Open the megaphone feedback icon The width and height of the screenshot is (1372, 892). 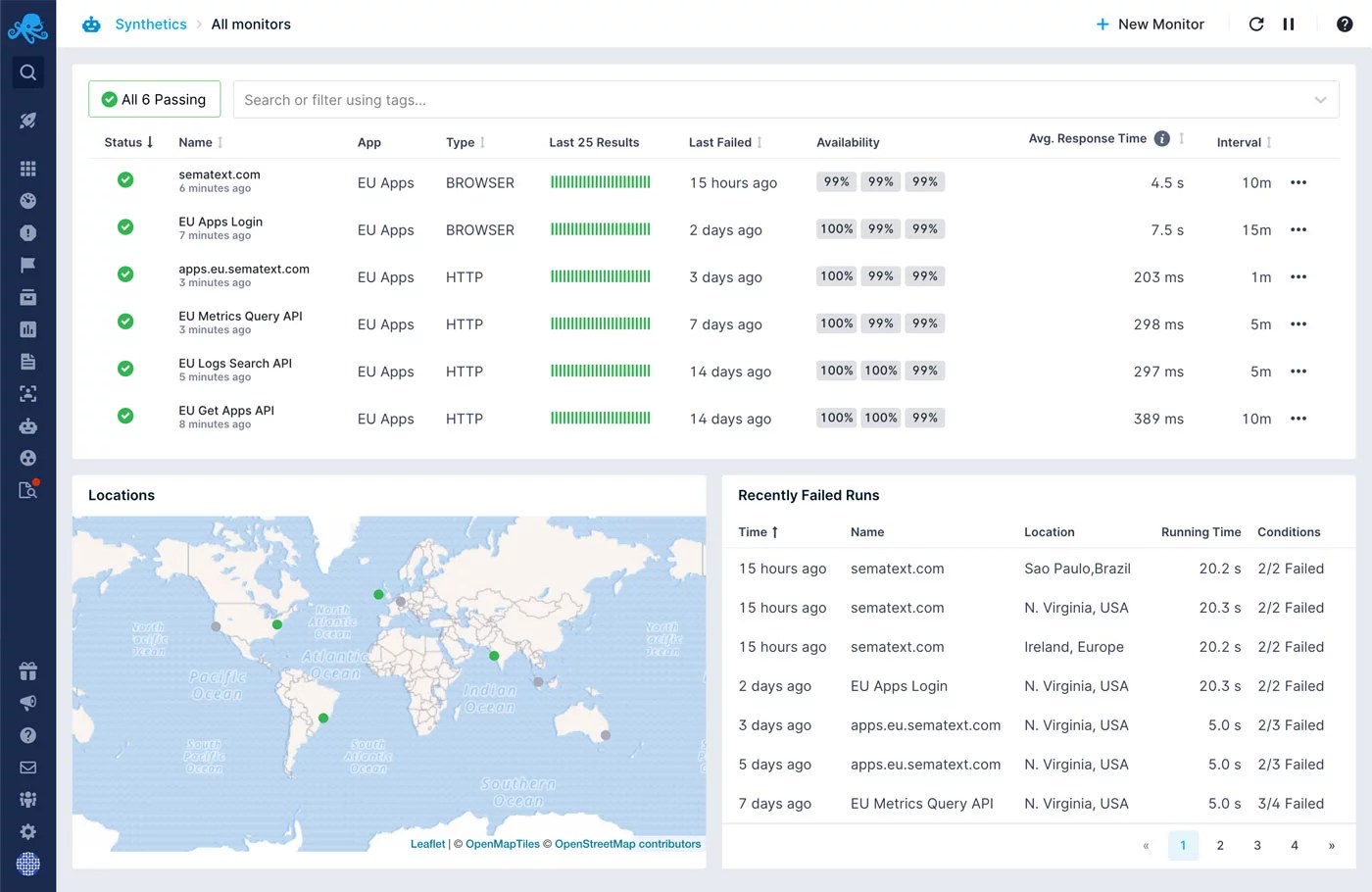(x=28, y=703)
